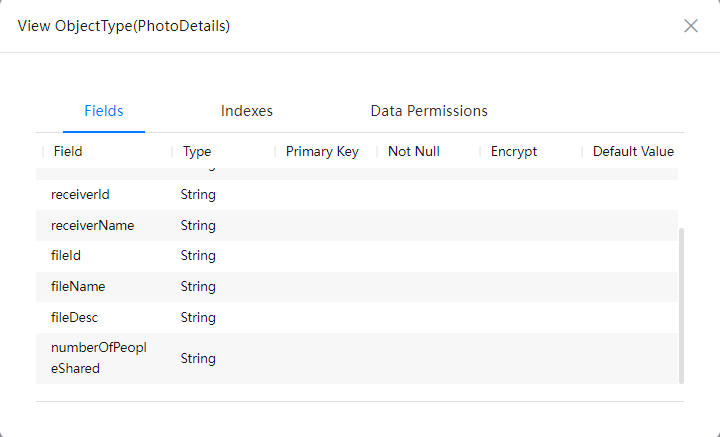Screen dimensions: 720x437
Task: Click the Default Value column header
Action: pyautogui.click(x=633, y=151)
